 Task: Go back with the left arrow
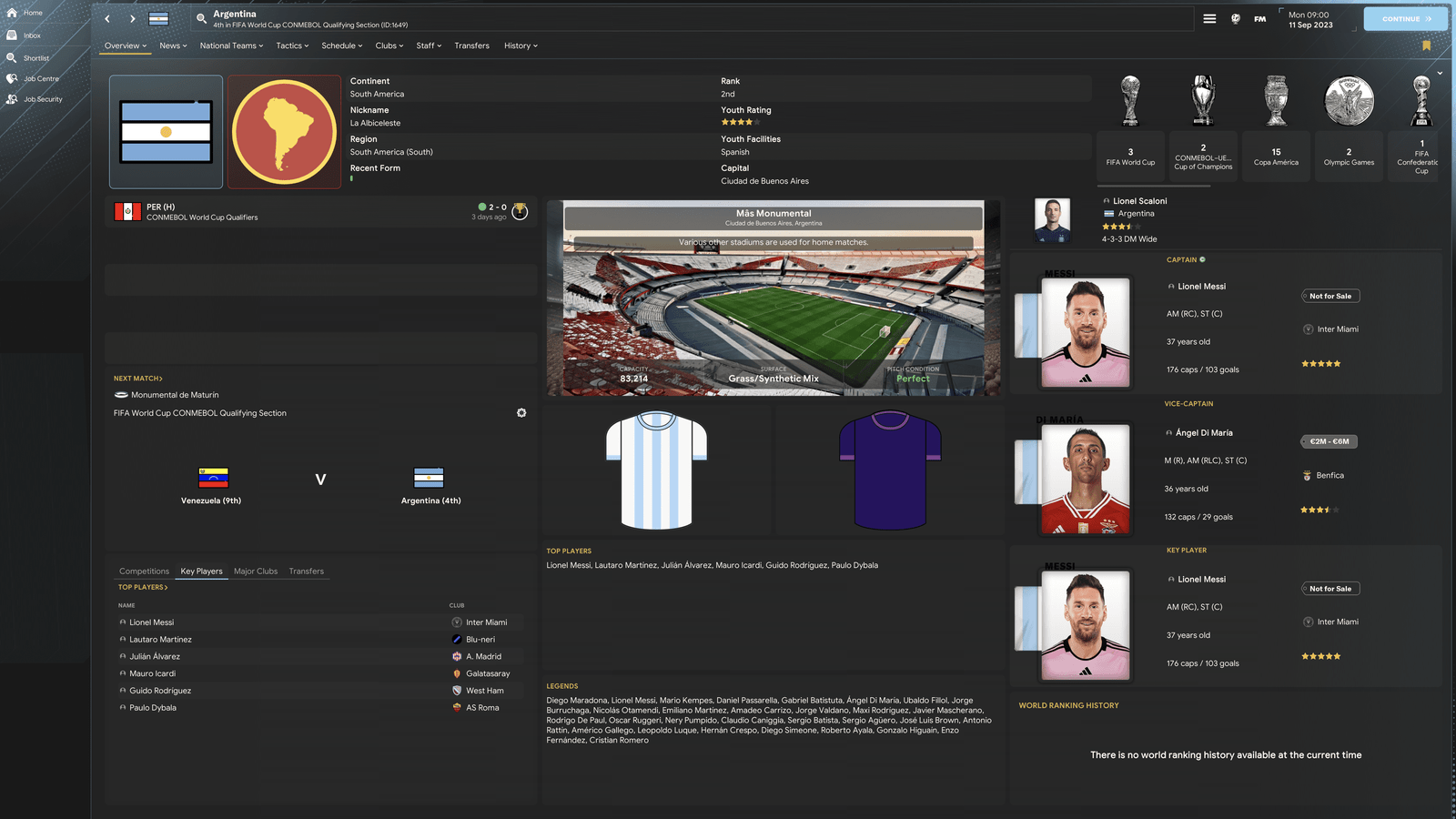(107, 18)
